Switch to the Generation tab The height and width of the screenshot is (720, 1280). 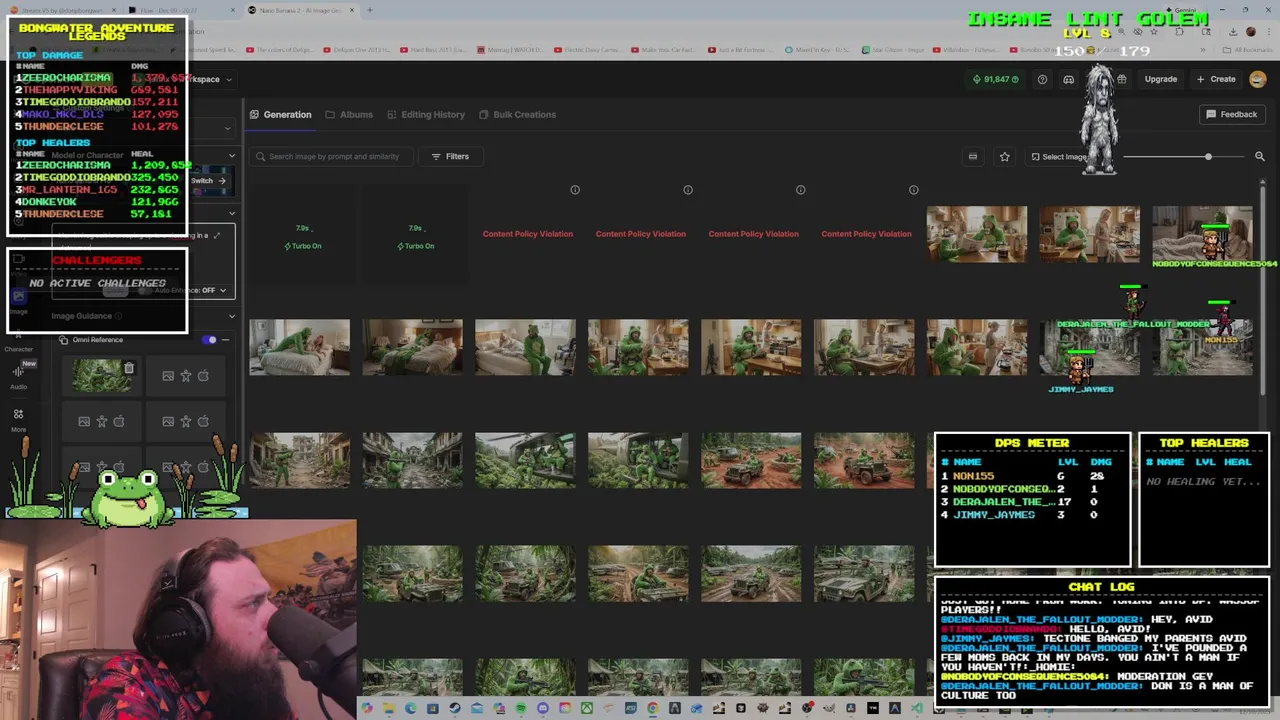[281, 114]
